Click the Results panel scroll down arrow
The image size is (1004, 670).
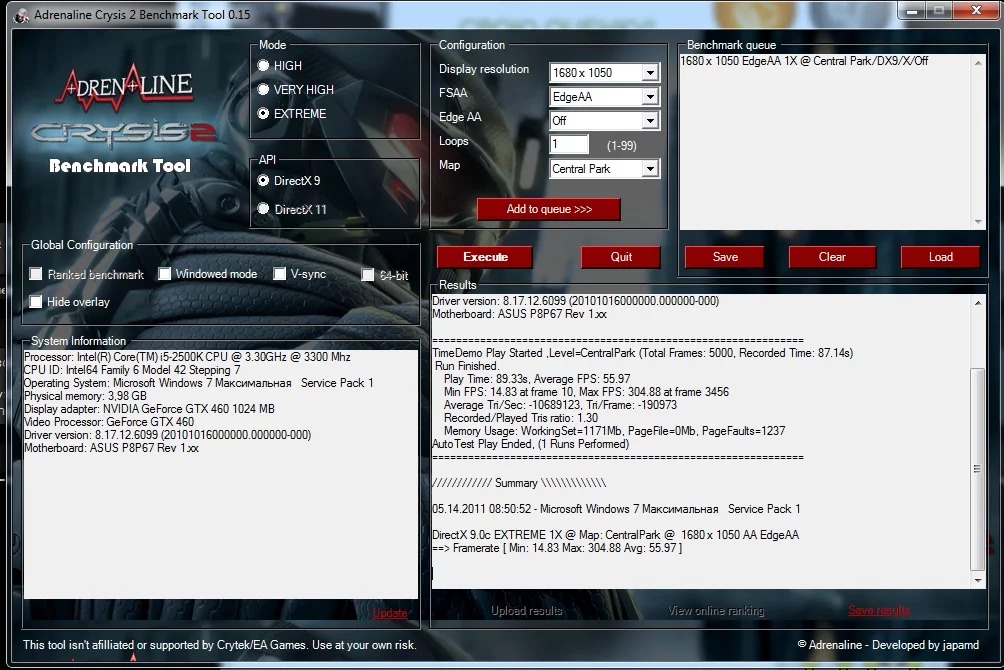tap(978, 580)
